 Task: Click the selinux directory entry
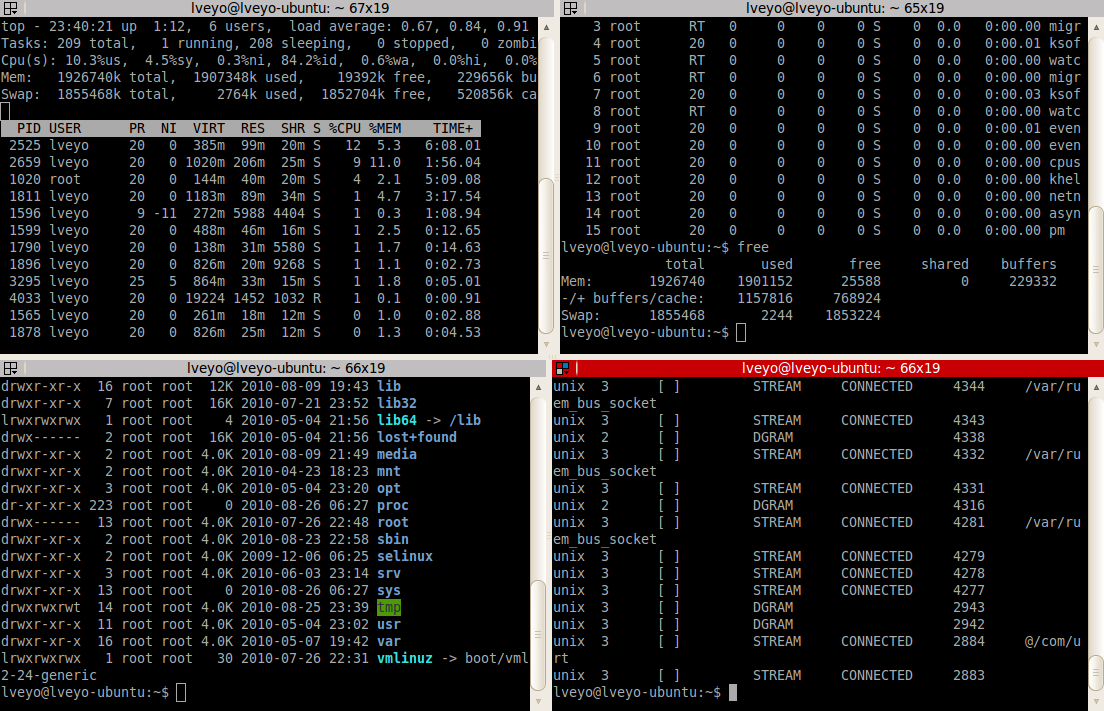(x=404, y=556)
